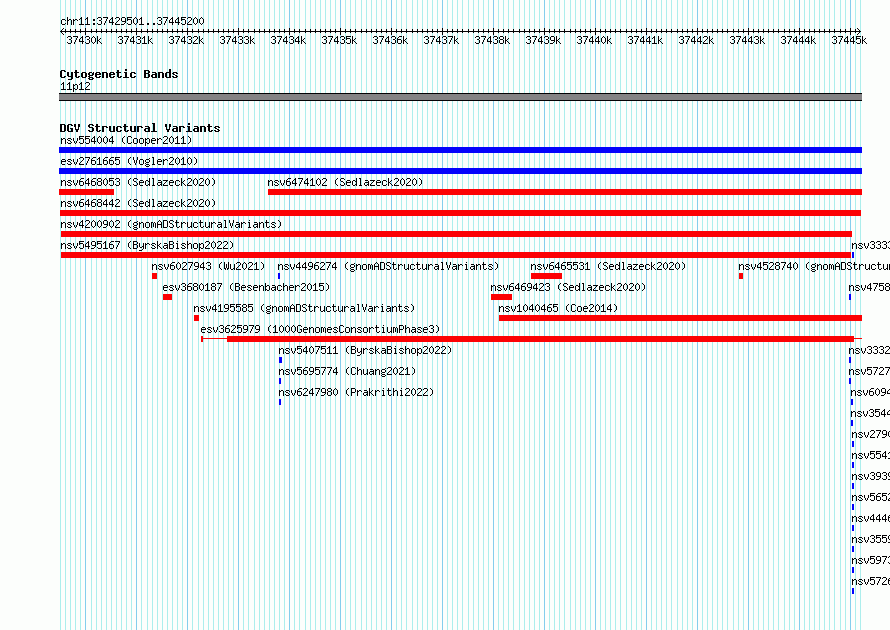Click the 37436k ruler position label

click(390, 40)
